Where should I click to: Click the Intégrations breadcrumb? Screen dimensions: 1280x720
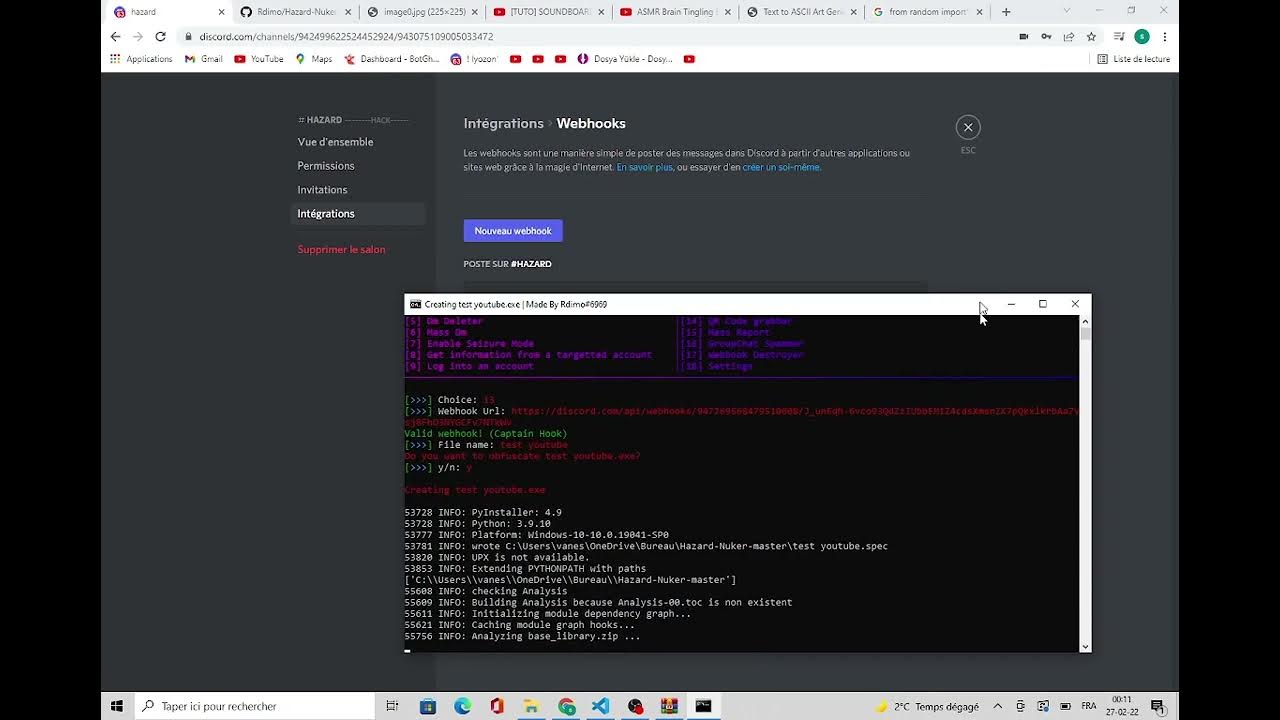pos(503,123)
